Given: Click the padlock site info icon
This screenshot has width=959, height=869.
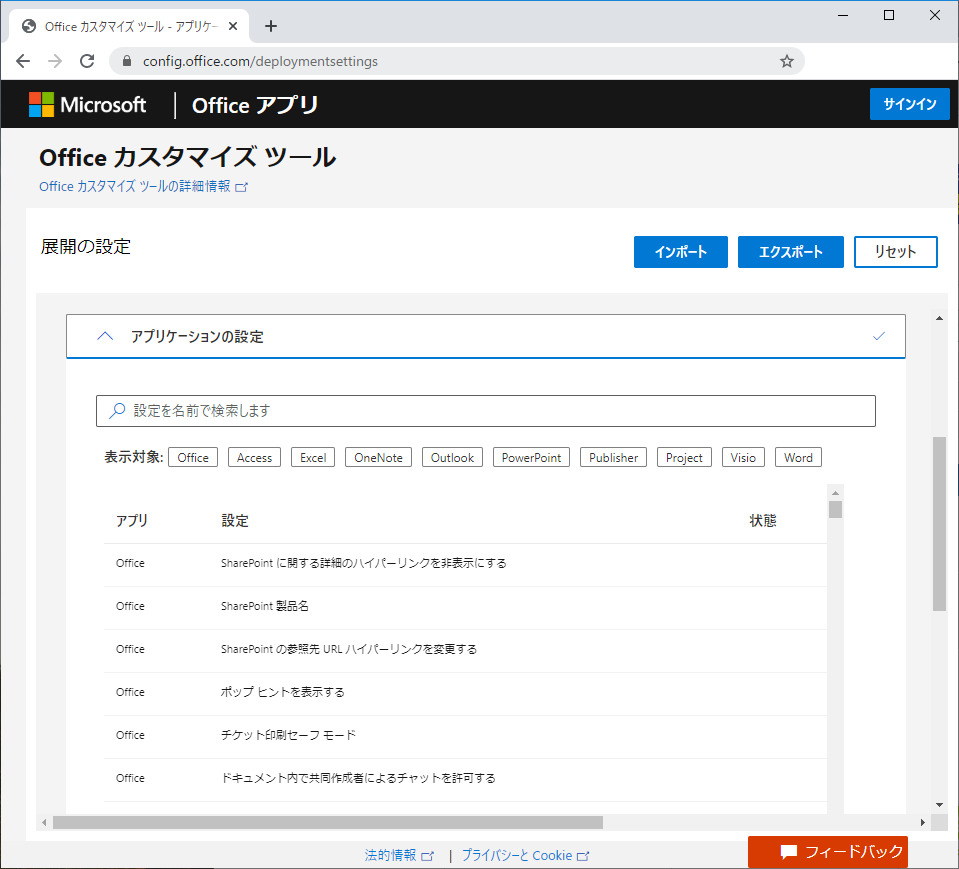Looking at the screenshot, I should [127, 61].
